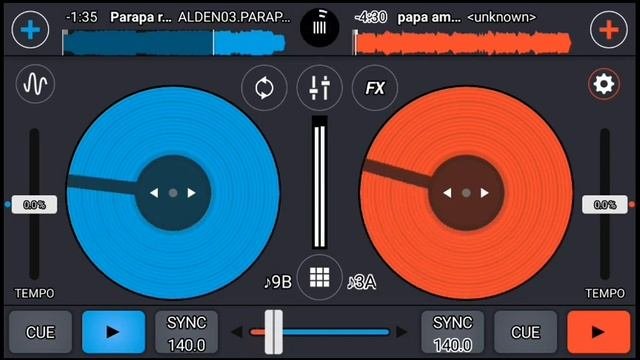
Task: Seek within the orange track waveform
Action: [x=462, y=42]
